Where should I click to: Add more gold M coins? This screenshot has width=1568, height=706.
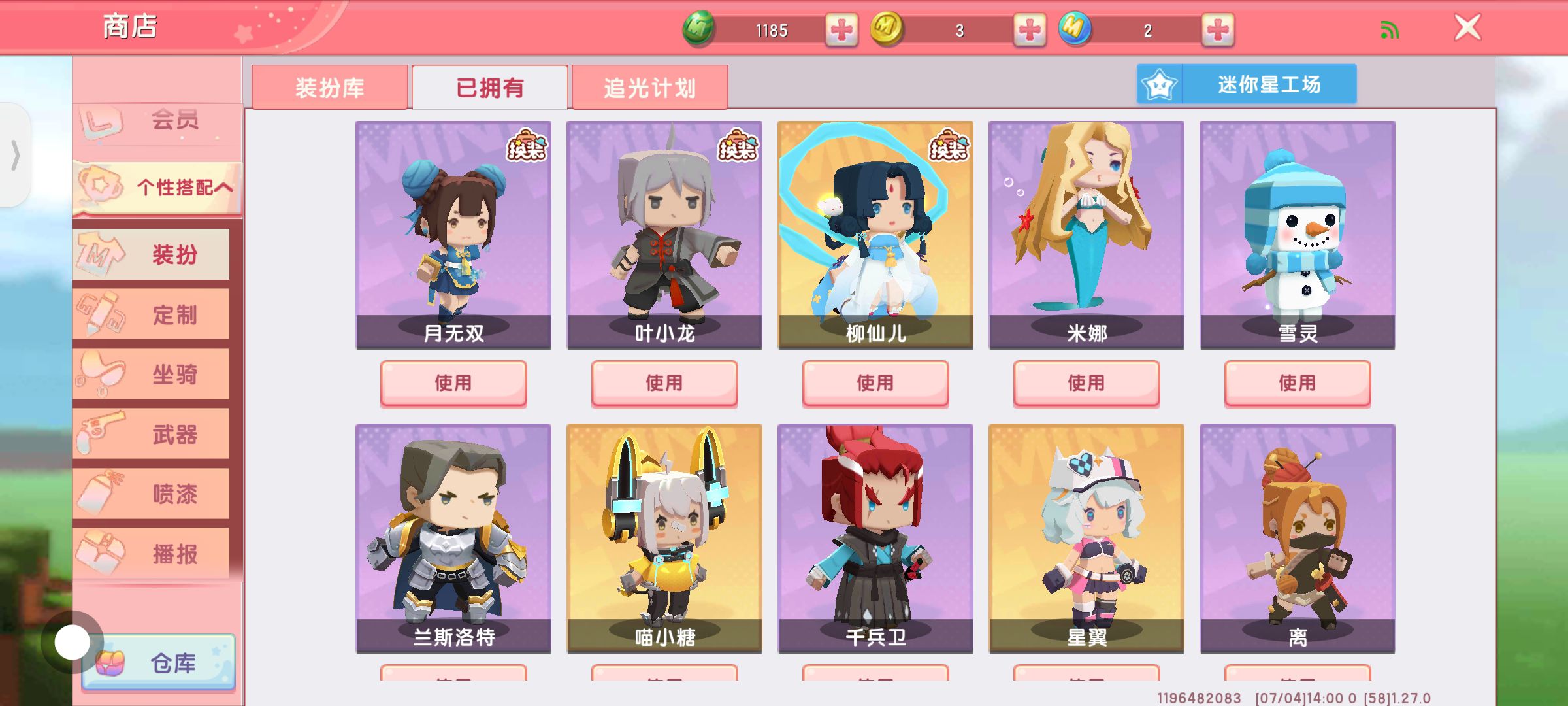point(1030,30)
